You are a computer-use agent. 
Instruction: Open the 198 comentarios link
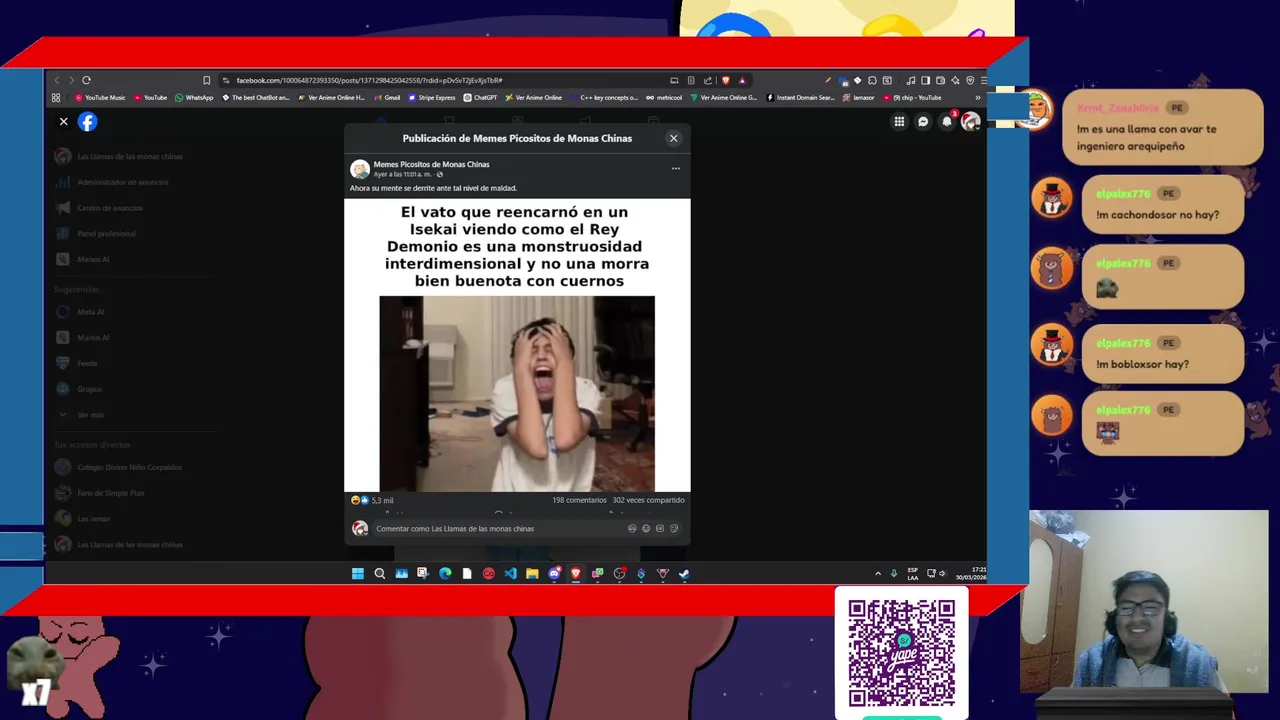pos(579,500)
